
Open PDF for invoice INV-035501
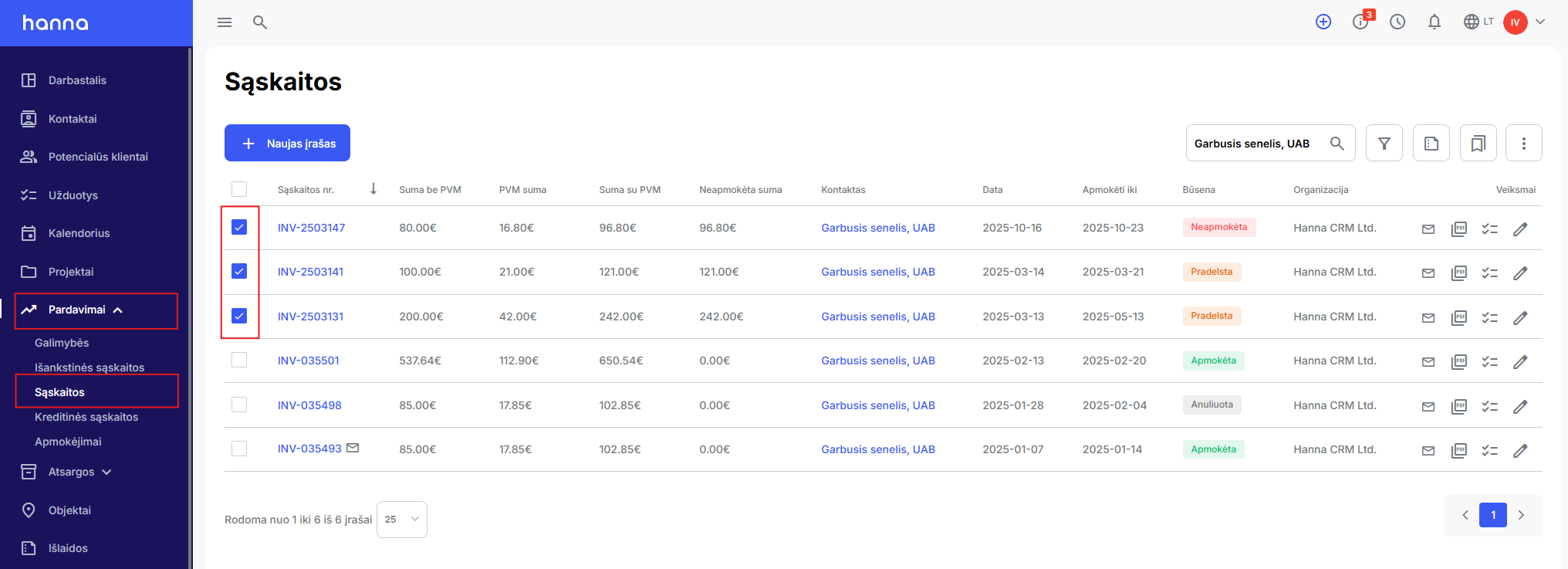[1459, 362]
